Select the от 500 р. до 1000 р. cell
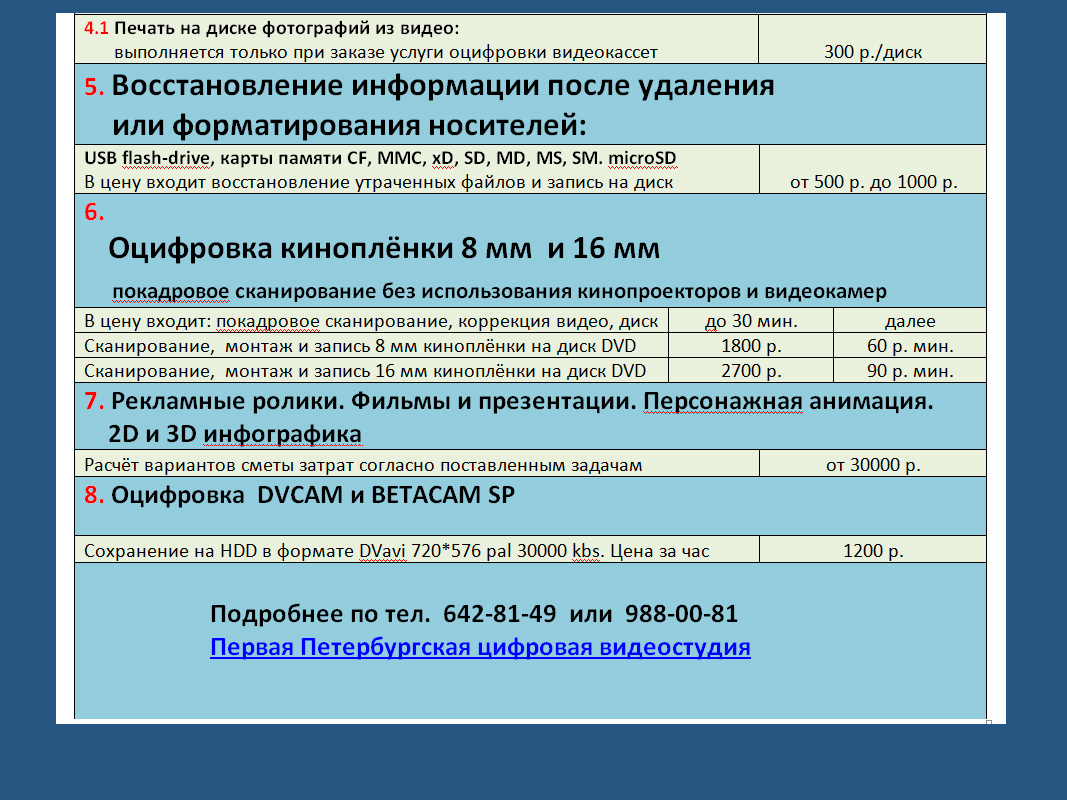 point(873,183)
